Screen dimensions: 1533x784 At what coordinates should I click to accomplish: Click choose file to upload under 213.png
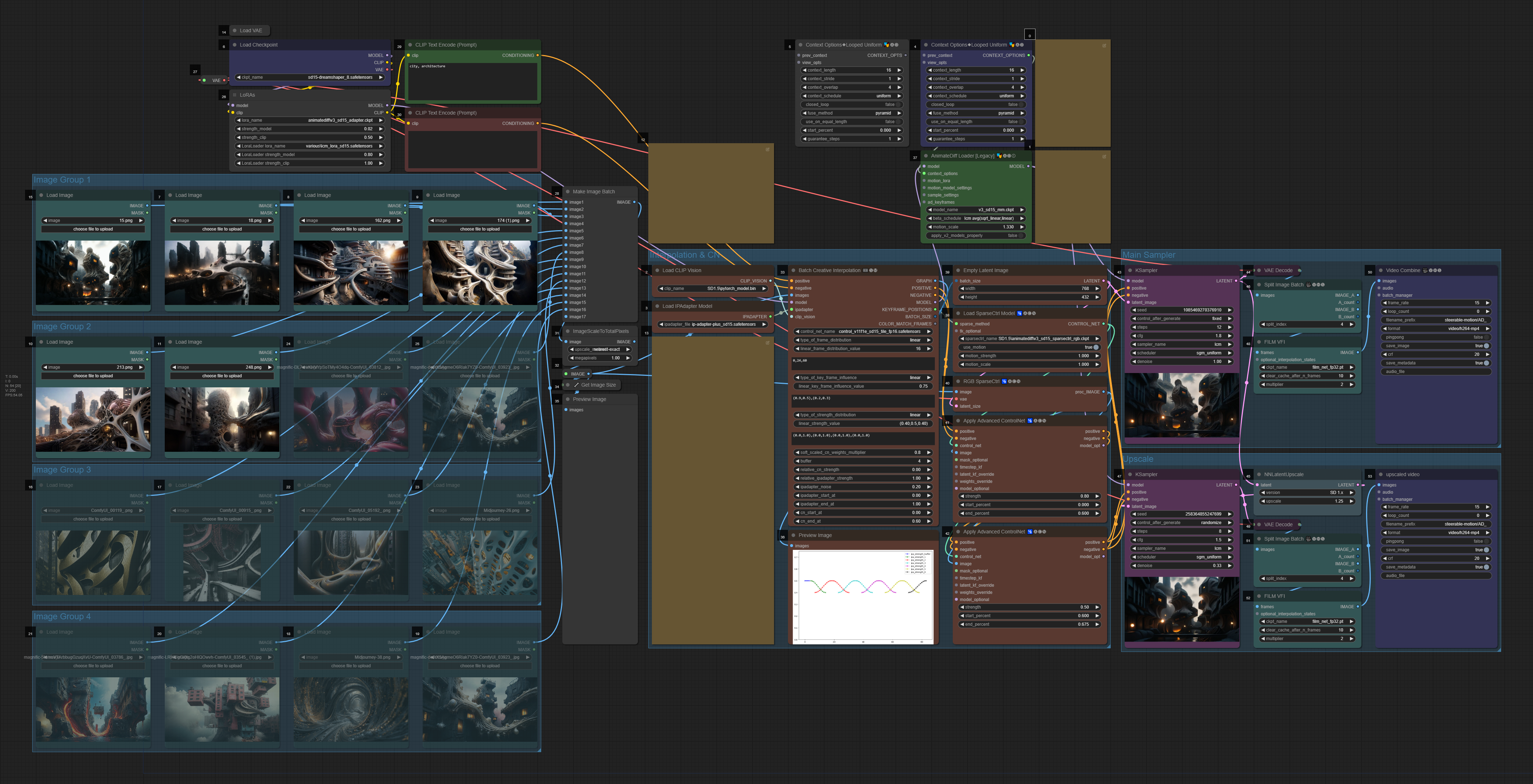(x=93, y=376)
